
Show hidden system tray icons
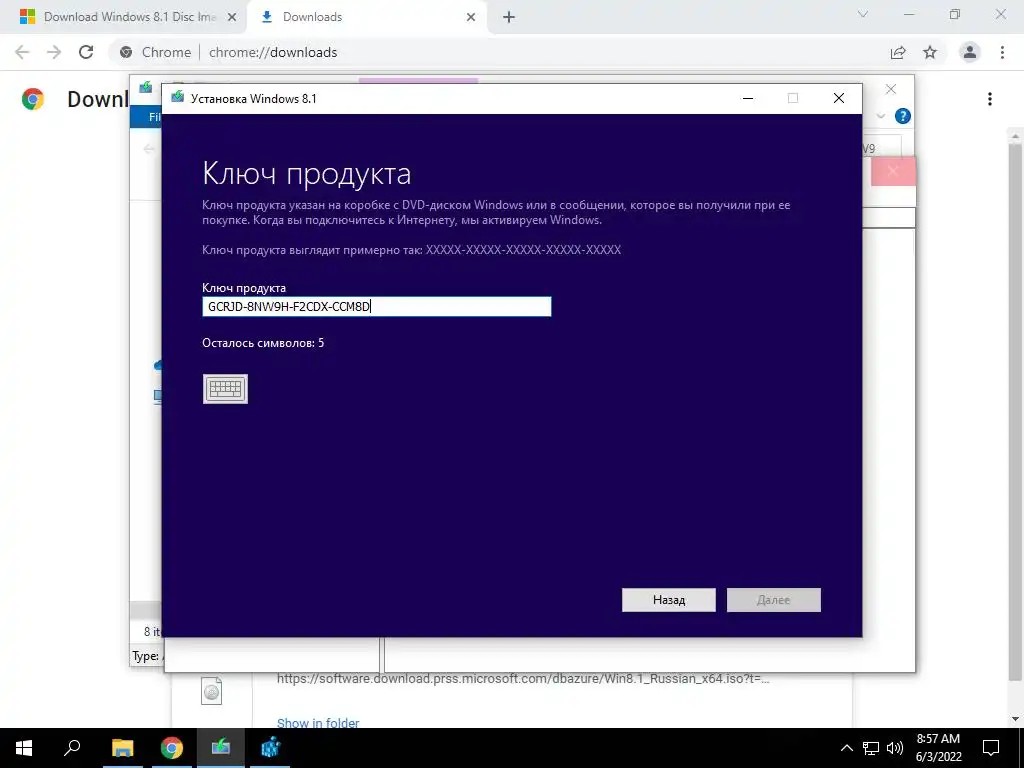pyautogui.click(x=846, y=748)
